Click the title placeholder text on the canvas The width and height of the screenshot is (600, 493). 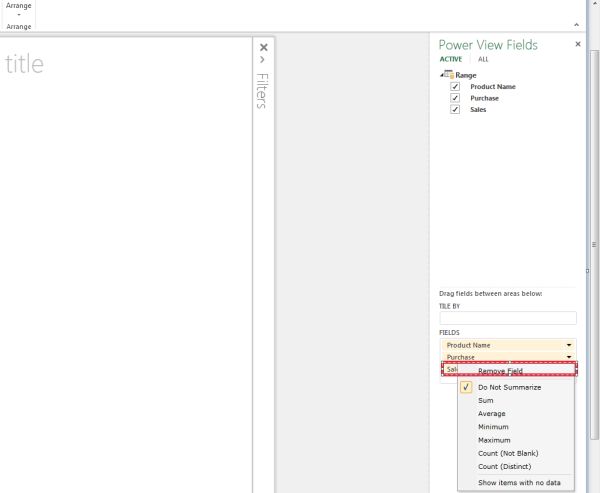click(x=24, y=64)
